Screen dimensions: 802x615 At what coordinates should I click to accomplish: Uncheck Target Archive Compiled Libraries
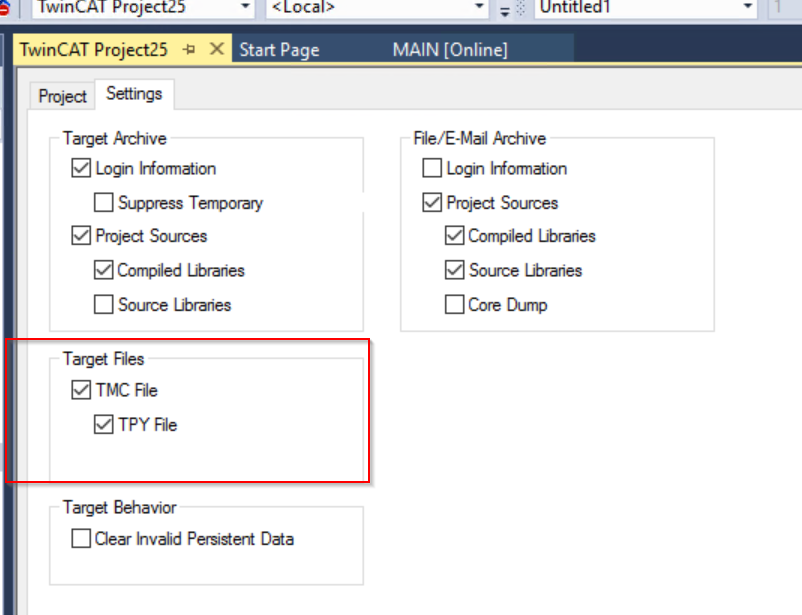103,270
